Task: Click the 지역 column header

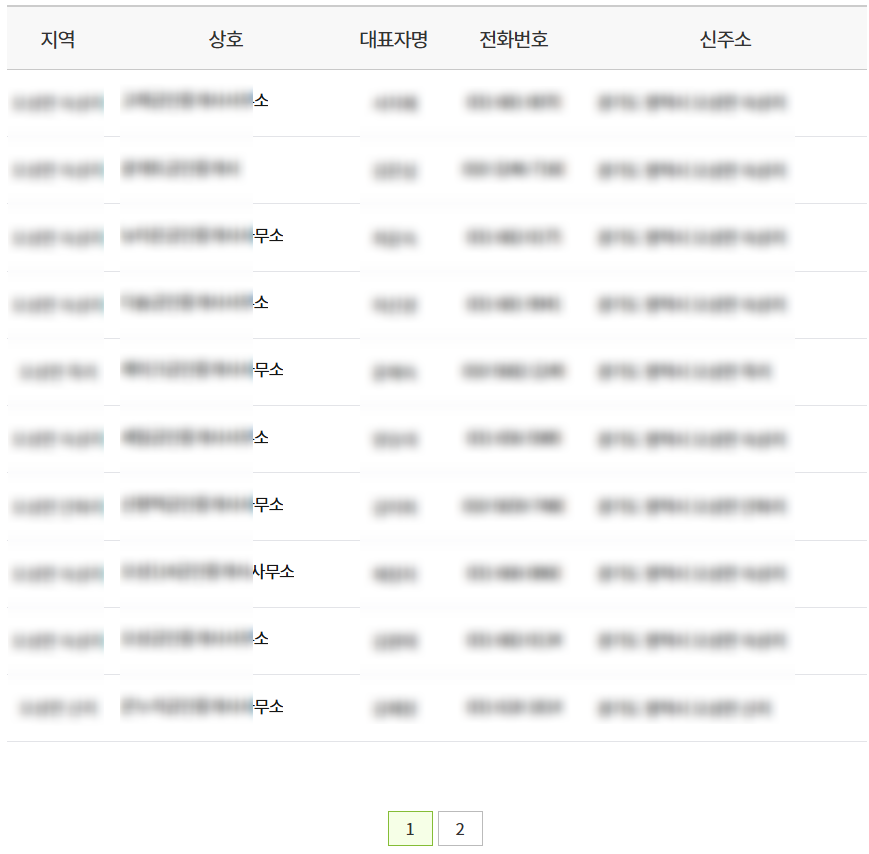Action: click(x=57, y=39)
